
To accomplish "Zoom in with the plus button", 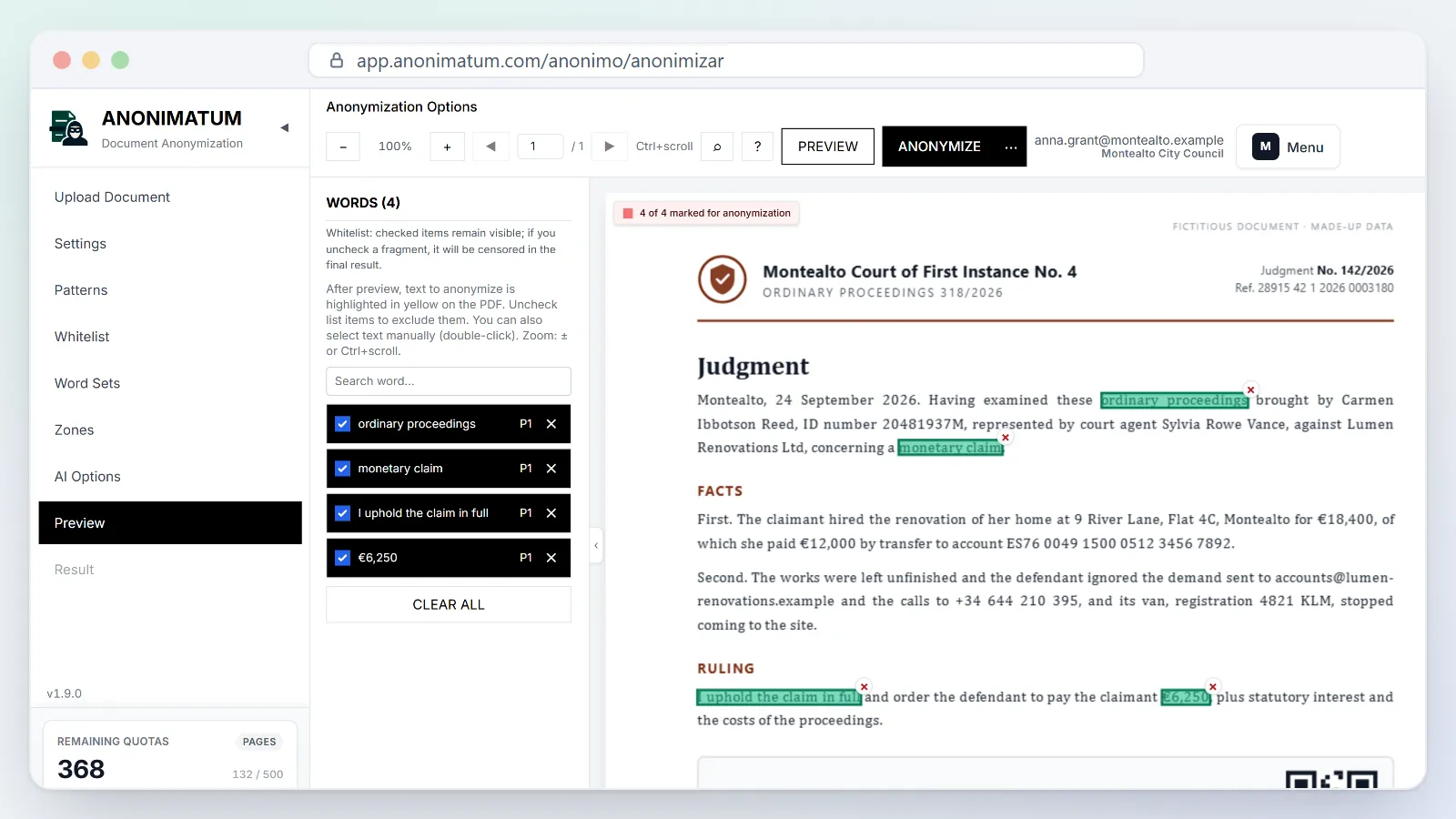I will click(447, 147).
